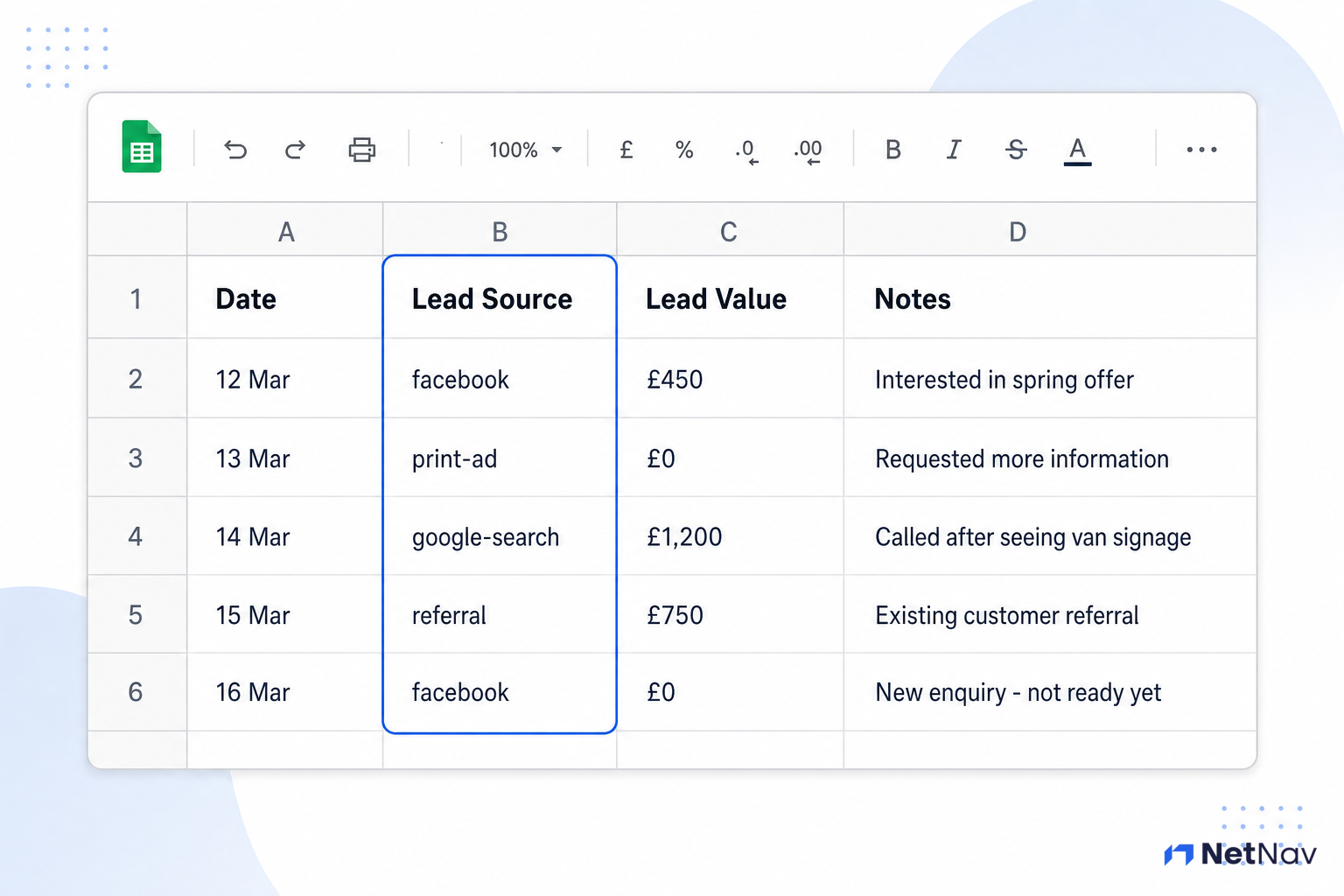Increase decimal places

pyautogui.click(x=808, y=150)
